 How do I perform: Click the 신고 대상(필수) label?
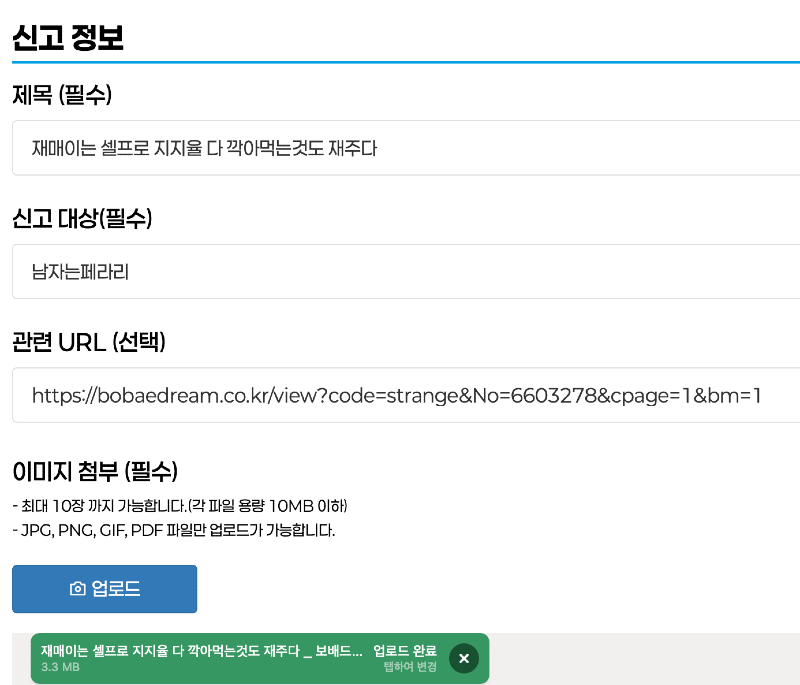tap(82, 218)
